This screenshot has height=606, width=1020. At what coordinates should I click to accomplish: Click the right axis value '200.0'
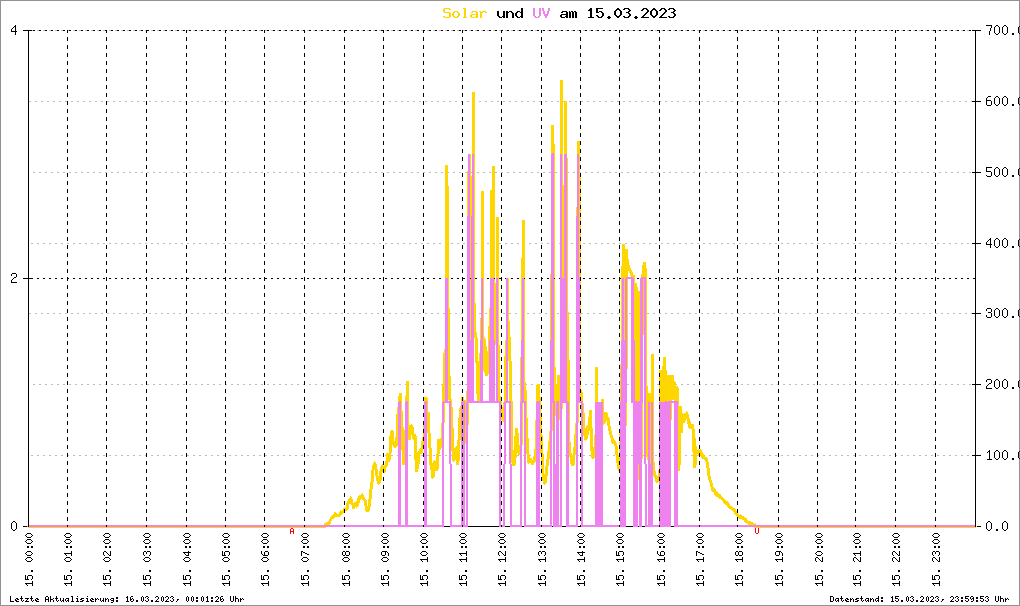point(1001,384)
